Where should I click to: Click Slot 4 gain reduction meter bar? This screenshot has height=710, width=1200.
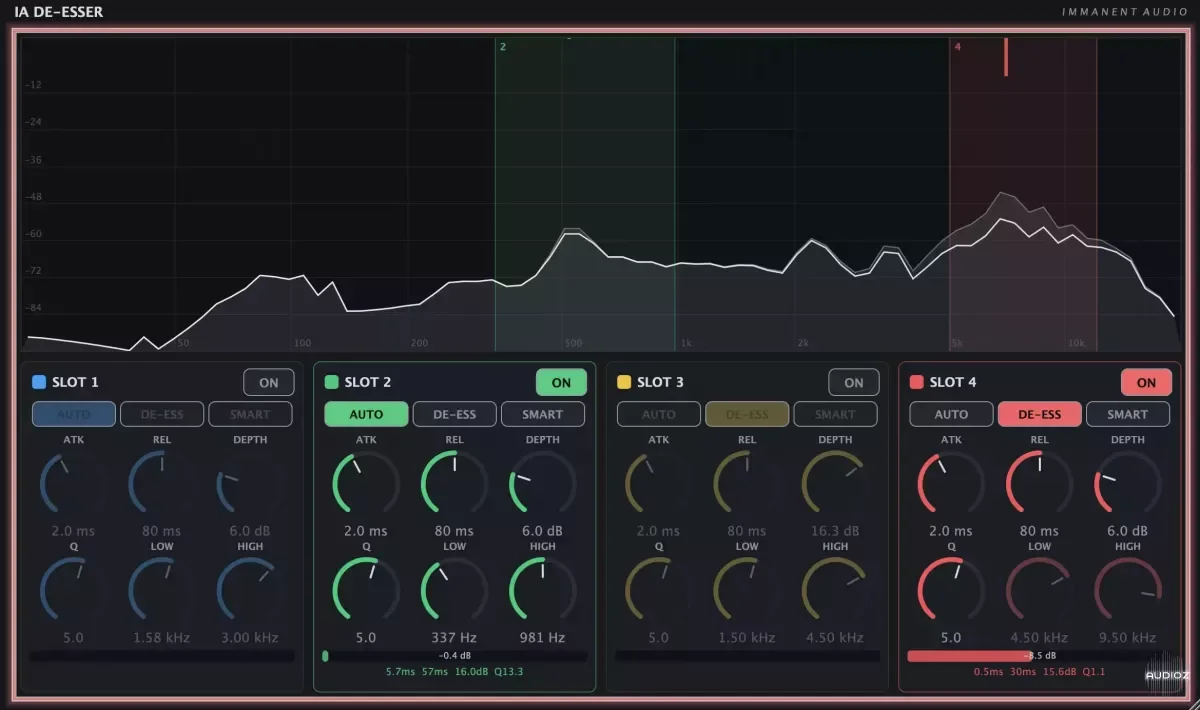(x=1039, y=656)
